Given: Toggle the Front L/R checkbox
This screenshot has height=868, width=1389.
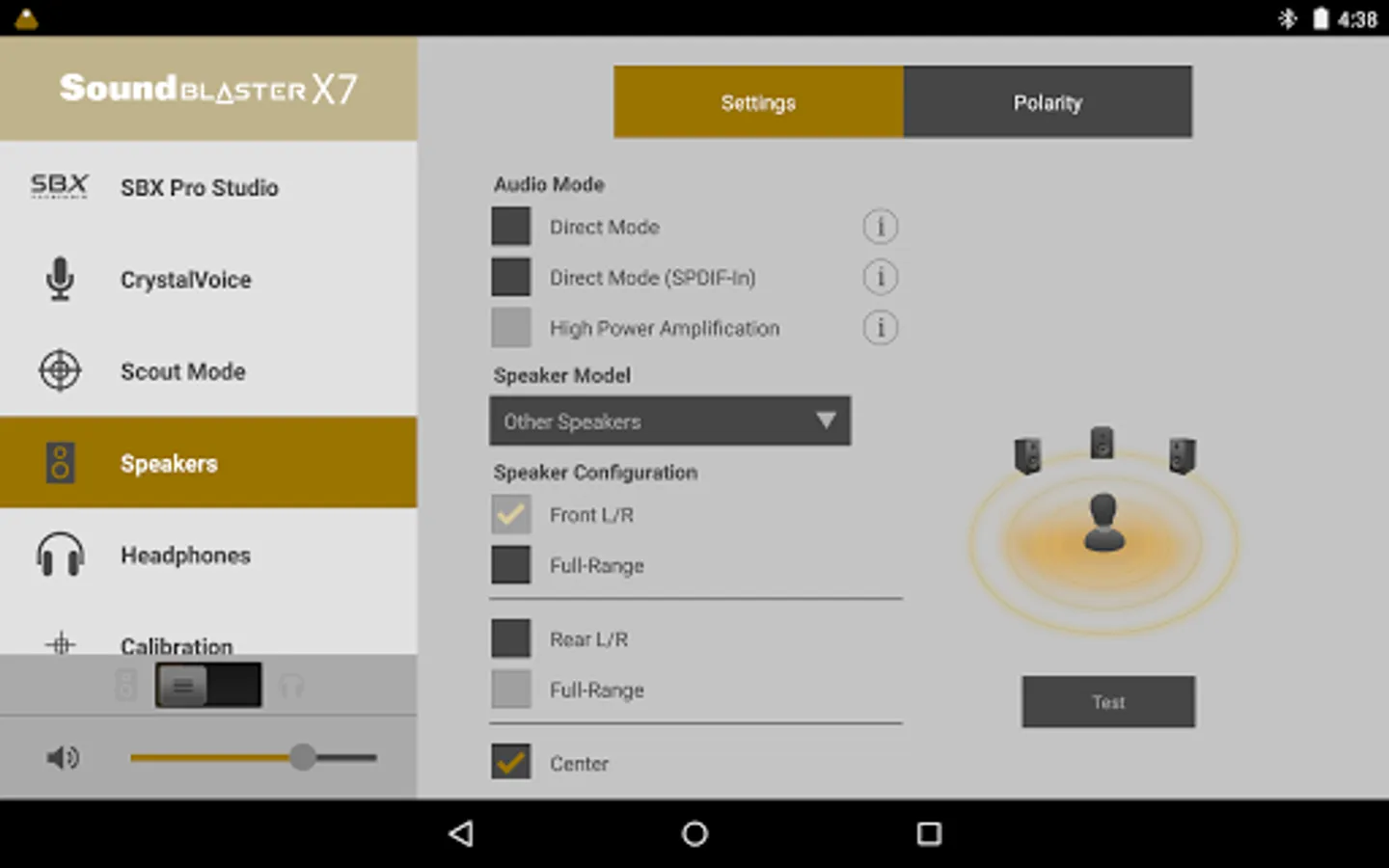Looking at the screenshot, I should click(x=511, y=515).
